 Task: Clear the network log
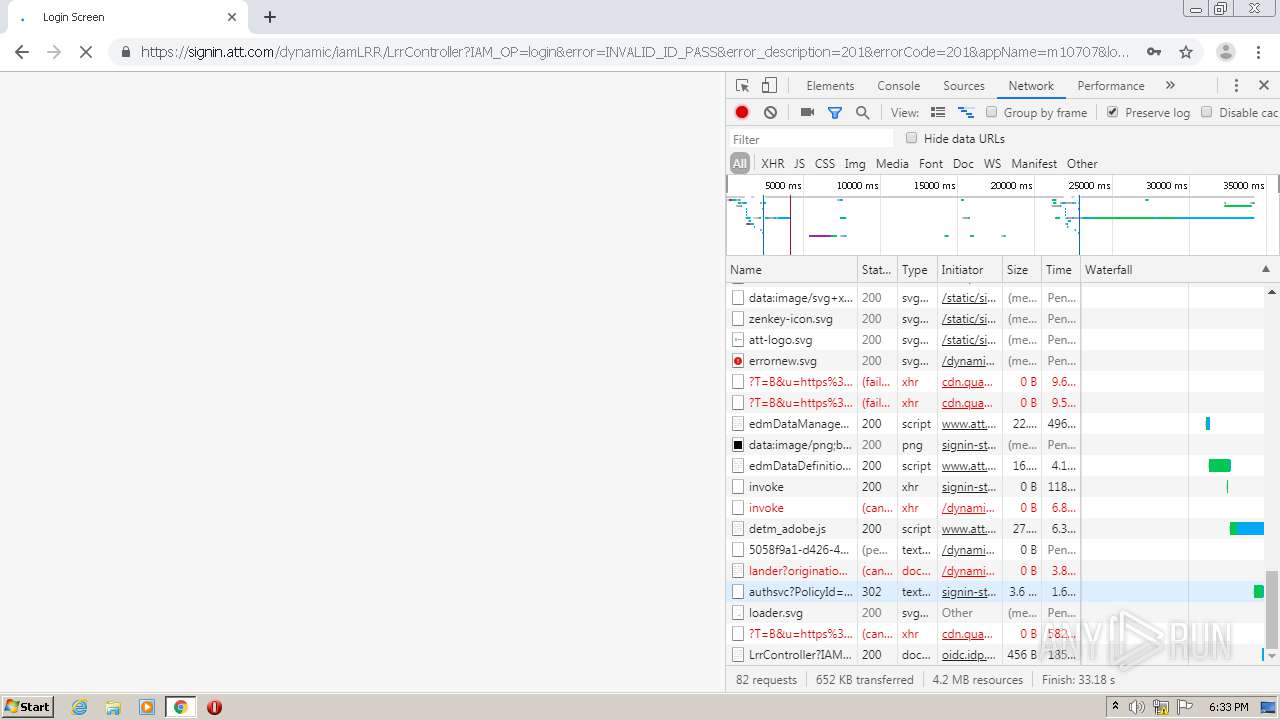click(770, 113)
